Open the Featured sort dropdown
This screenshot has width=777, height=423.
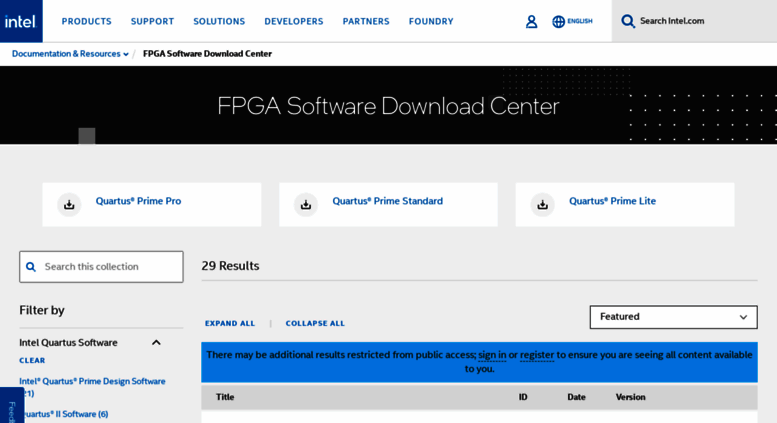[x=673, y=317]
